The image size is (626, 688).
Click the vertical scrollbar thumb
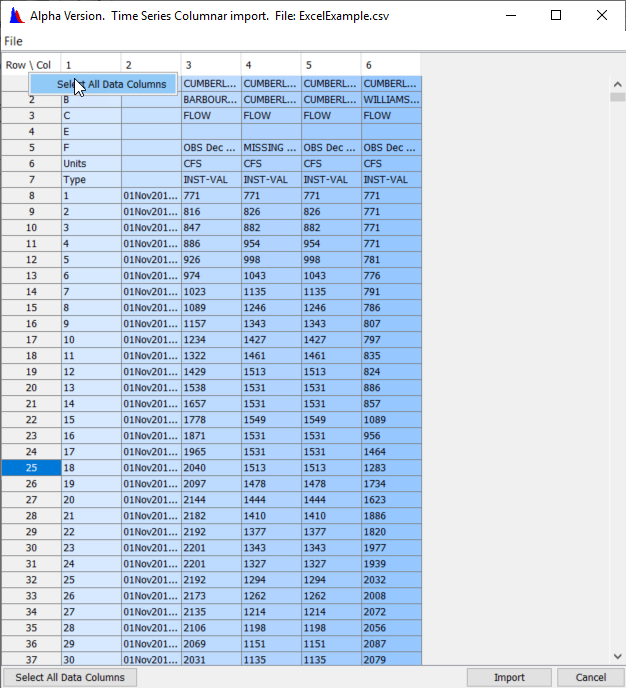[x=617, y=97]
